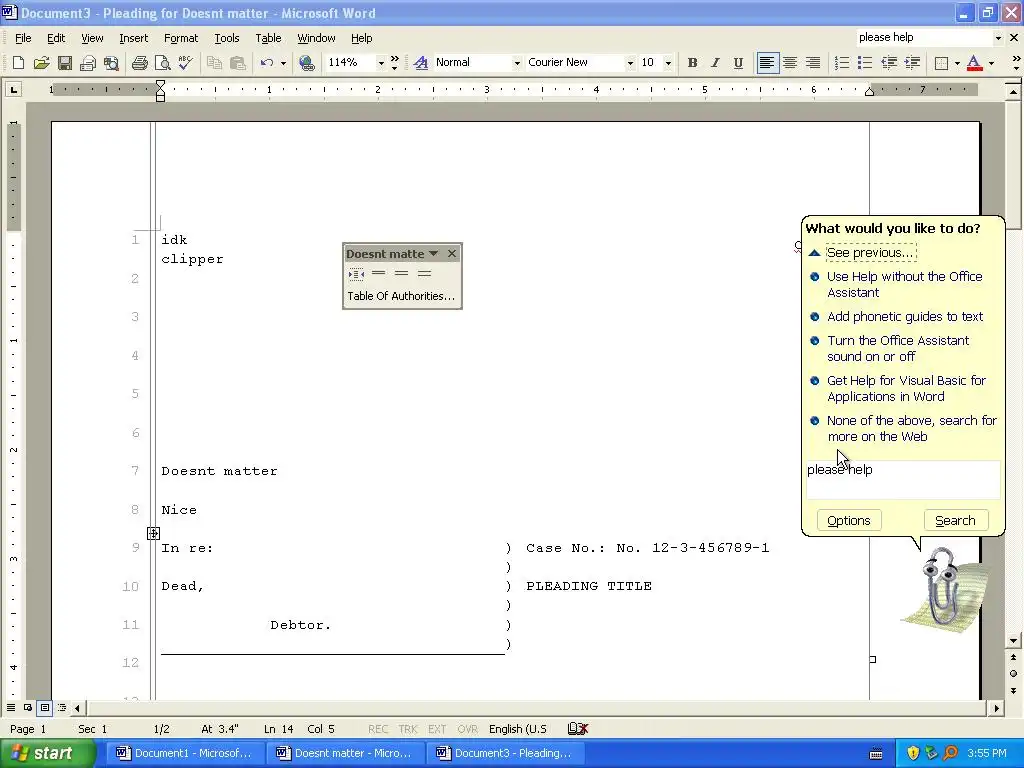Click the Type a question for help box
This screenshot has height=768, width=1024.
tap(923, 38)
